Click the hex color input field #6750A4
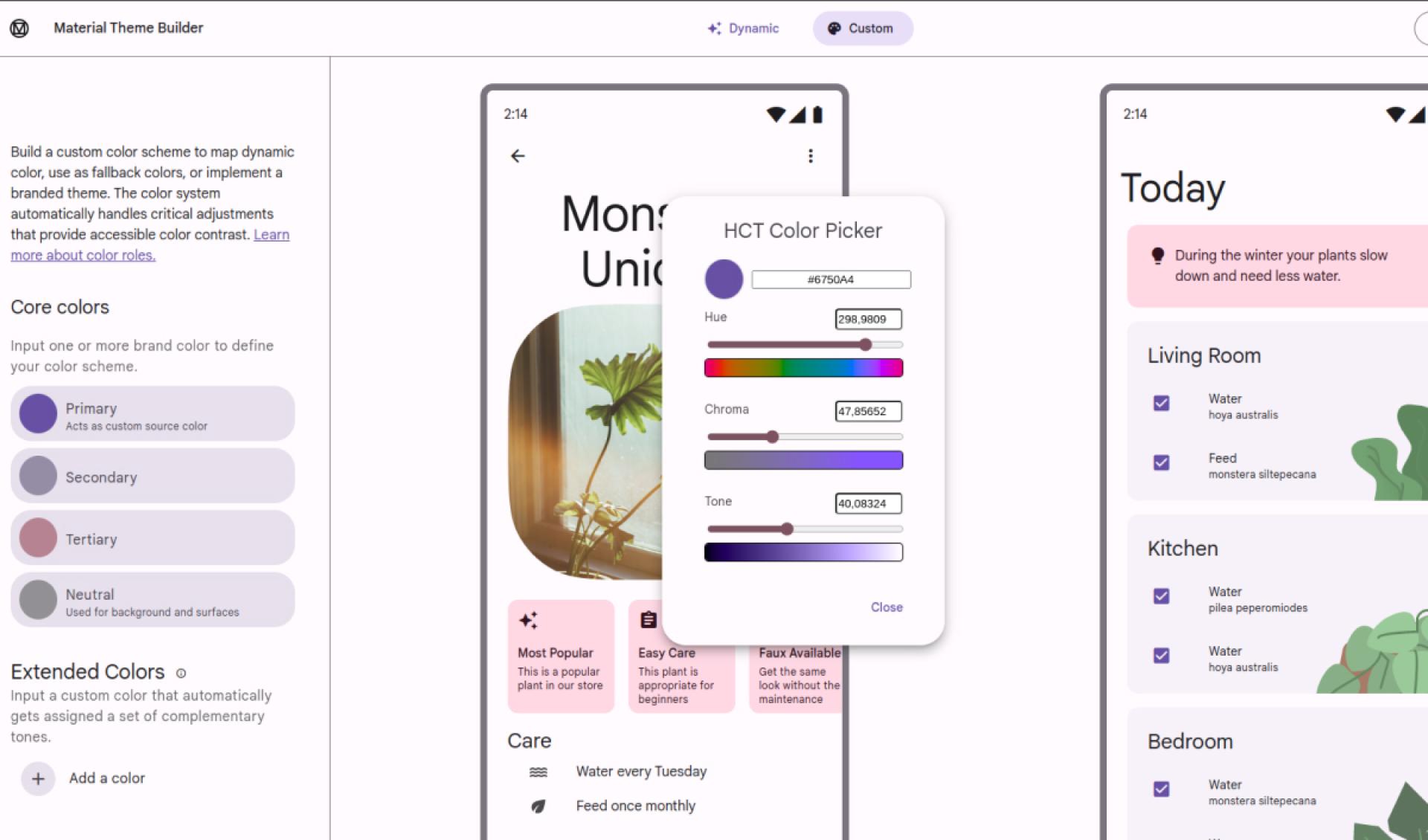Image resolution: width=1428 pixels, height=840 pixels. pos(830,279)
